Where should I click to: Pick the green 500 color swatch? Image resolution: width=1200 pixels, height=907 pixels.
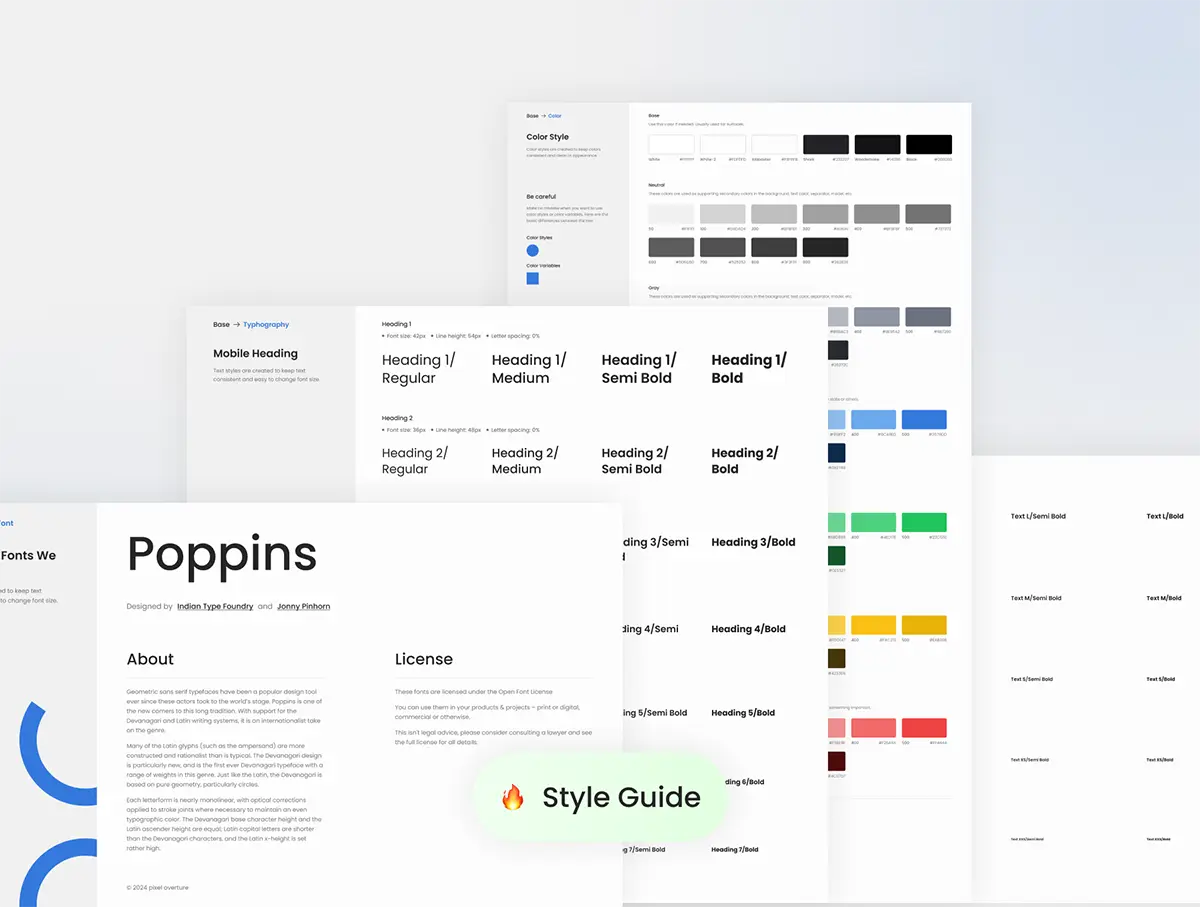(x=924, y=522)
